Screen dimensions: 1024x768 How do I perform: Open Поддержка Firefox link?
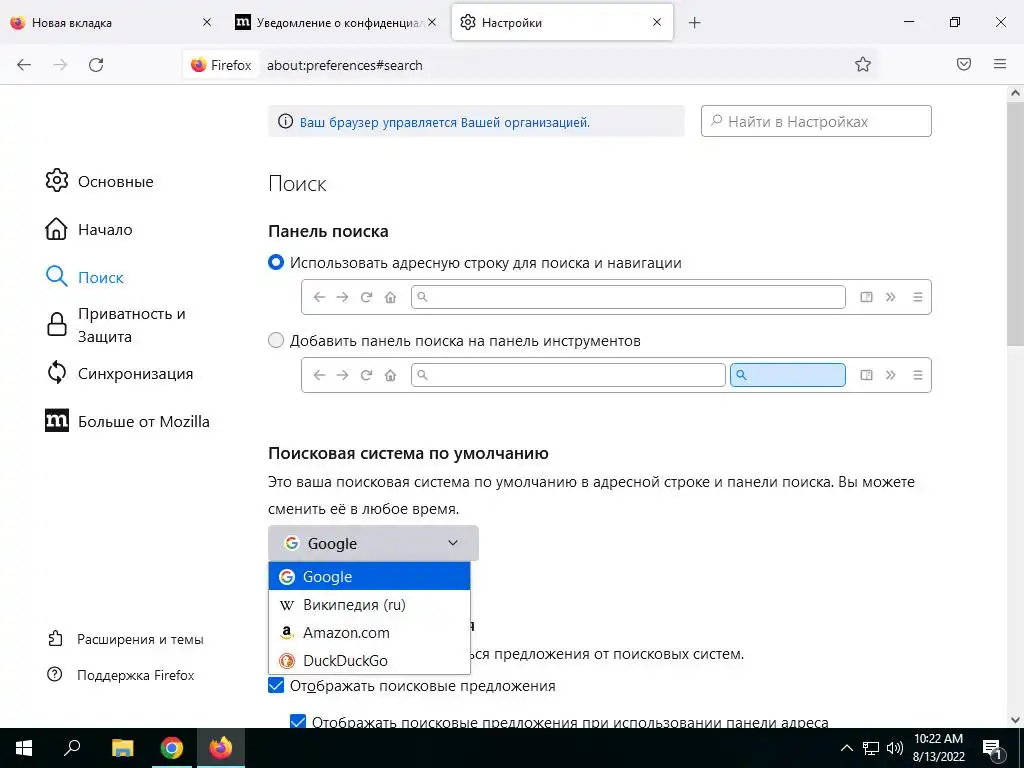click(121, 675)
